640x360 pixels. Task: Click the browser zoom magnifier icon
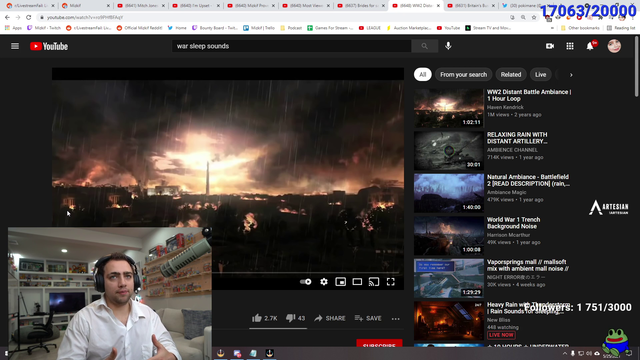tap(523, 17)
